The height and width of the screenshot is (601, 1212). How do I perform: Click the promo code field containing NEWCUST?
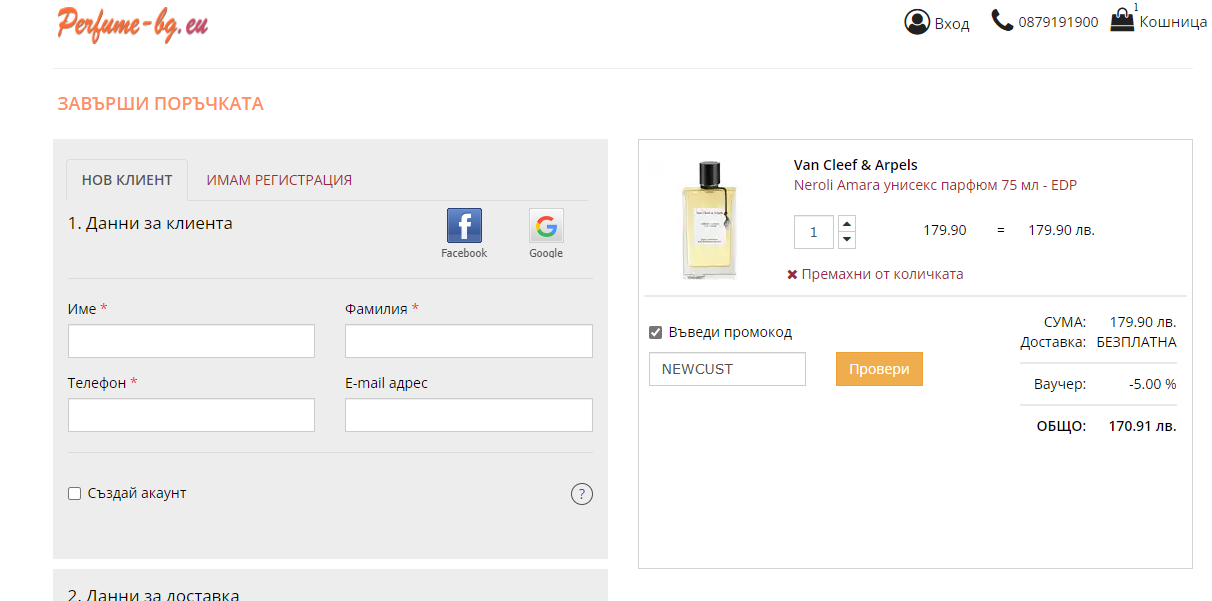(727, 369)
